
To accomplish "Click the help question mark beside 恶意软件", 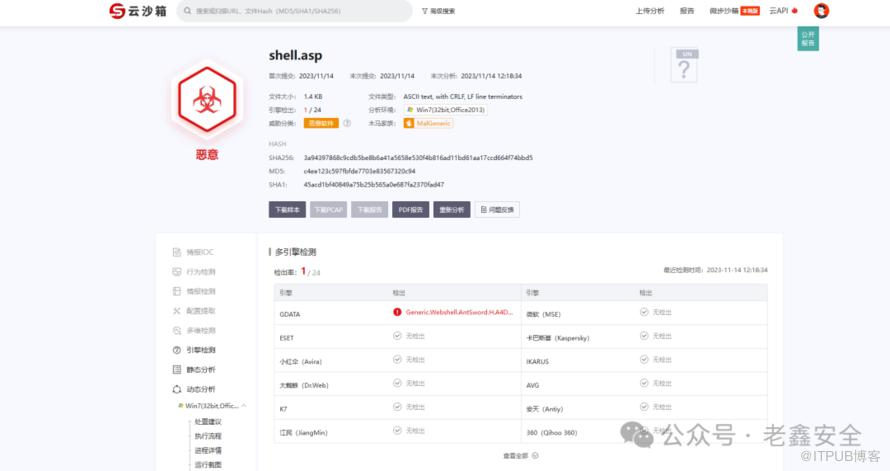I will tap(347, 123).
